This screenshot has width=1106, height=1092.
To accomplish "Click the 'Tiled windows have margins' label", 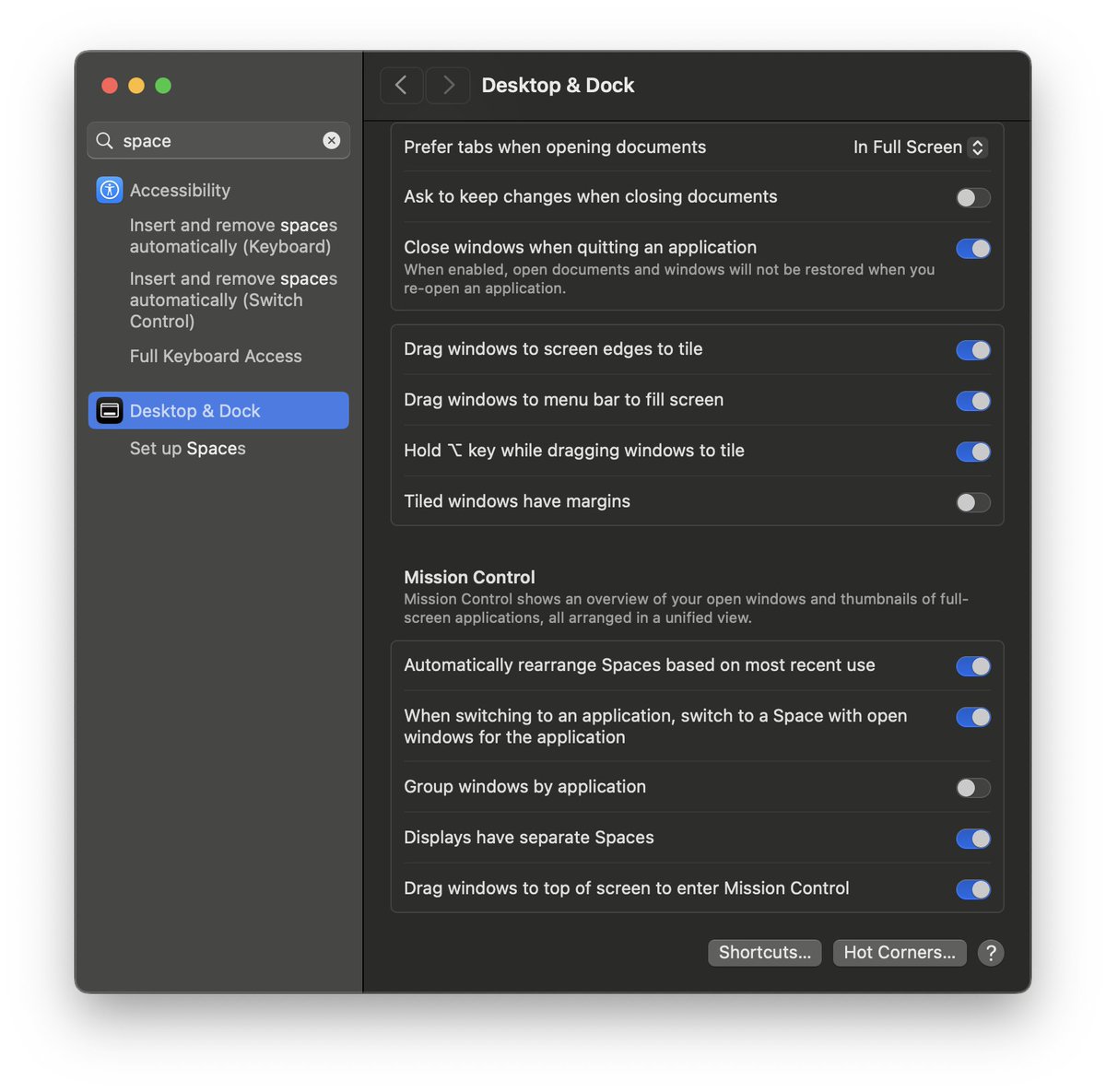I will [x=517, y=501].
